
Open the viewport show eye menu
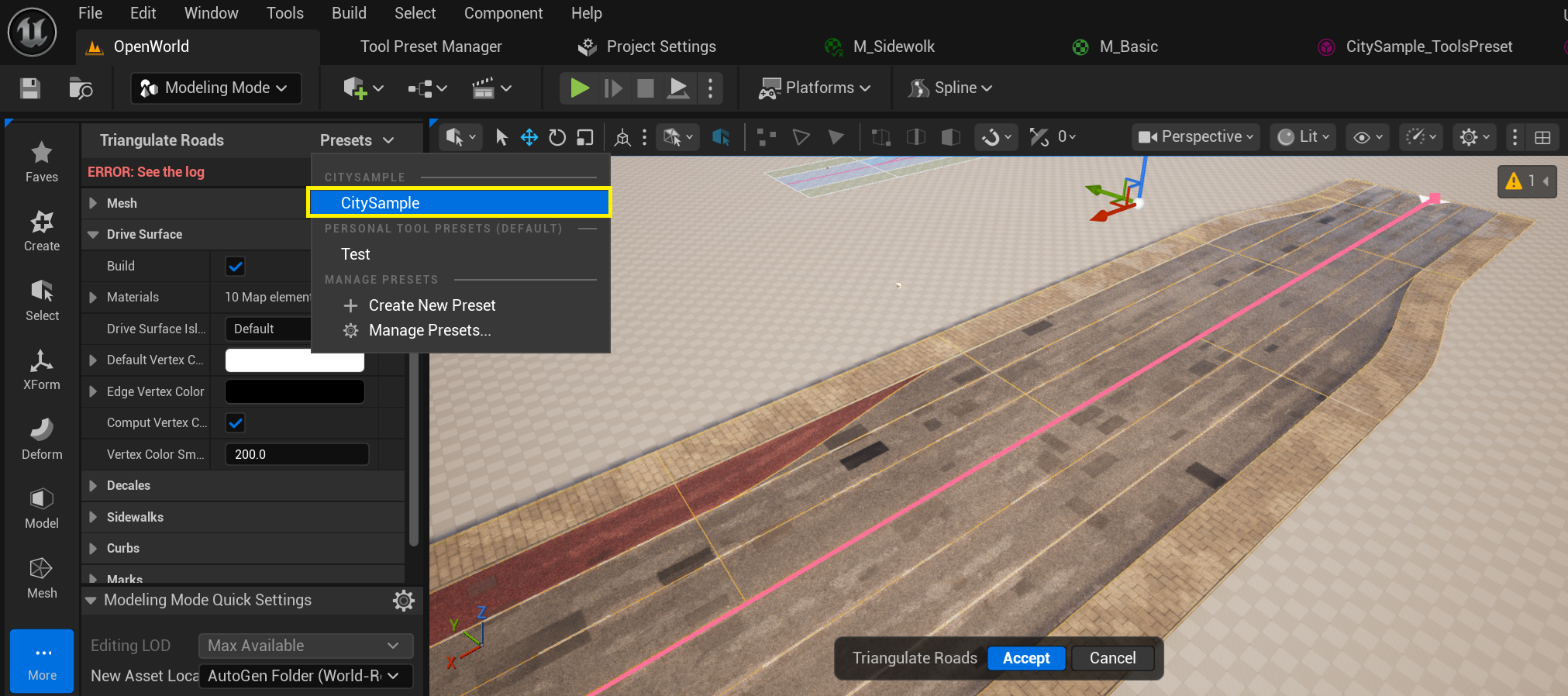click(1368, 137)
